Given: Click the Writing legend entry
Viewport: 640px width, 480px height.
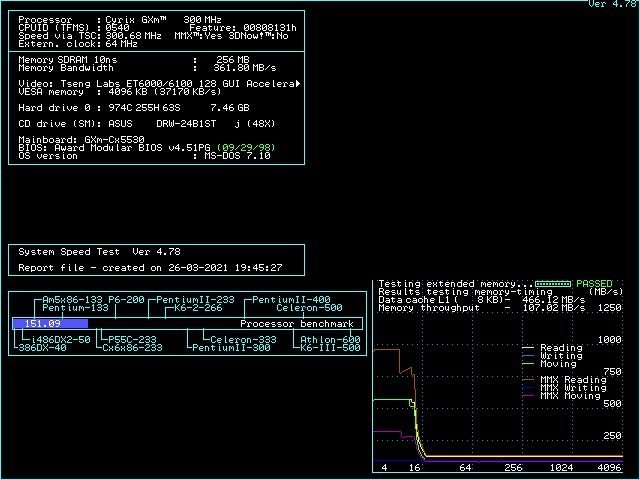Looking at the screenshot, I should (552, 356).
